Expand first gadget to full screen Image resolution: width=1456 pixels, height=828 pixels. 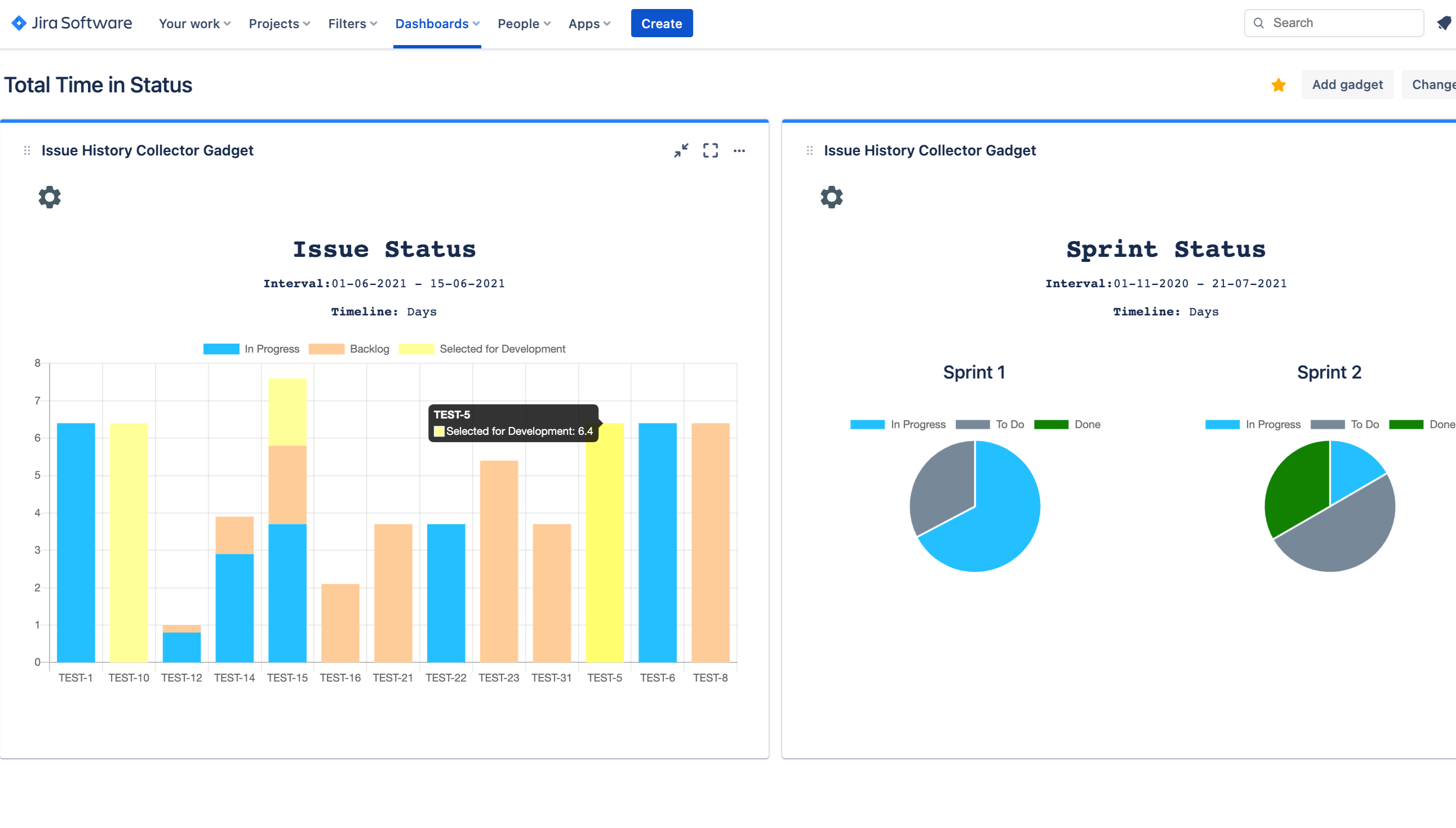point(711,151)
